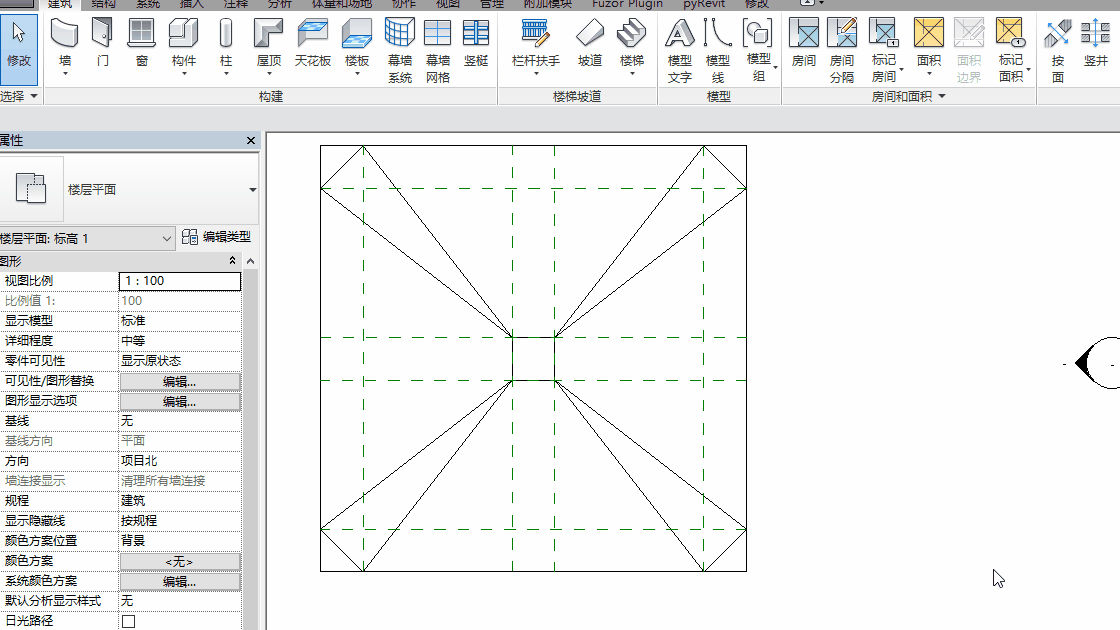Select the Ramp (坡道) tool

click(x=590, y=43)
